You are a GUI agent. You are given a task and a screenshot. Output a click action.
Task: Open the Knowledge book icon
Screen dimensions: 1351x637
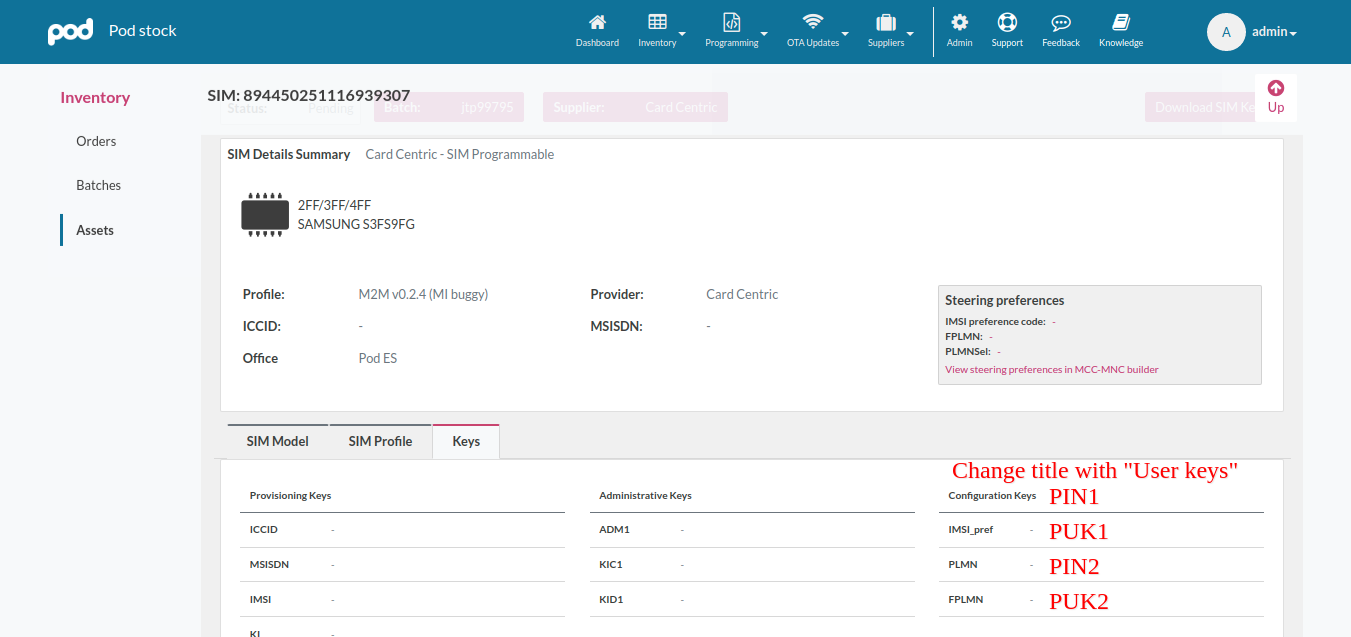coord(1120,22)
